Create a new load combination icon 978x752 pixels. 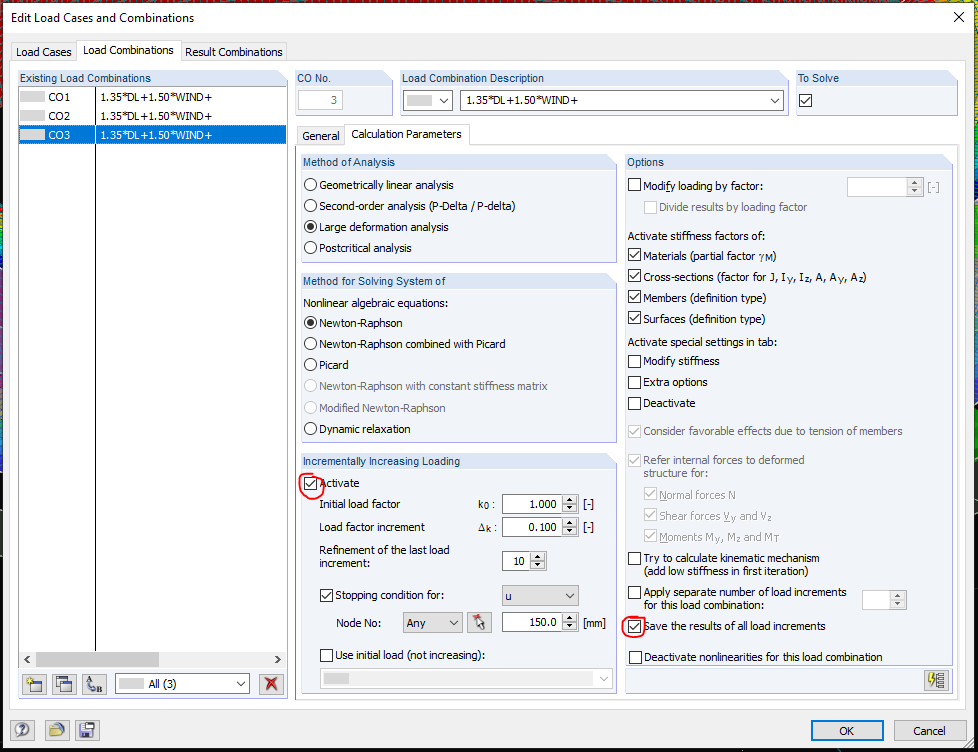34,684
